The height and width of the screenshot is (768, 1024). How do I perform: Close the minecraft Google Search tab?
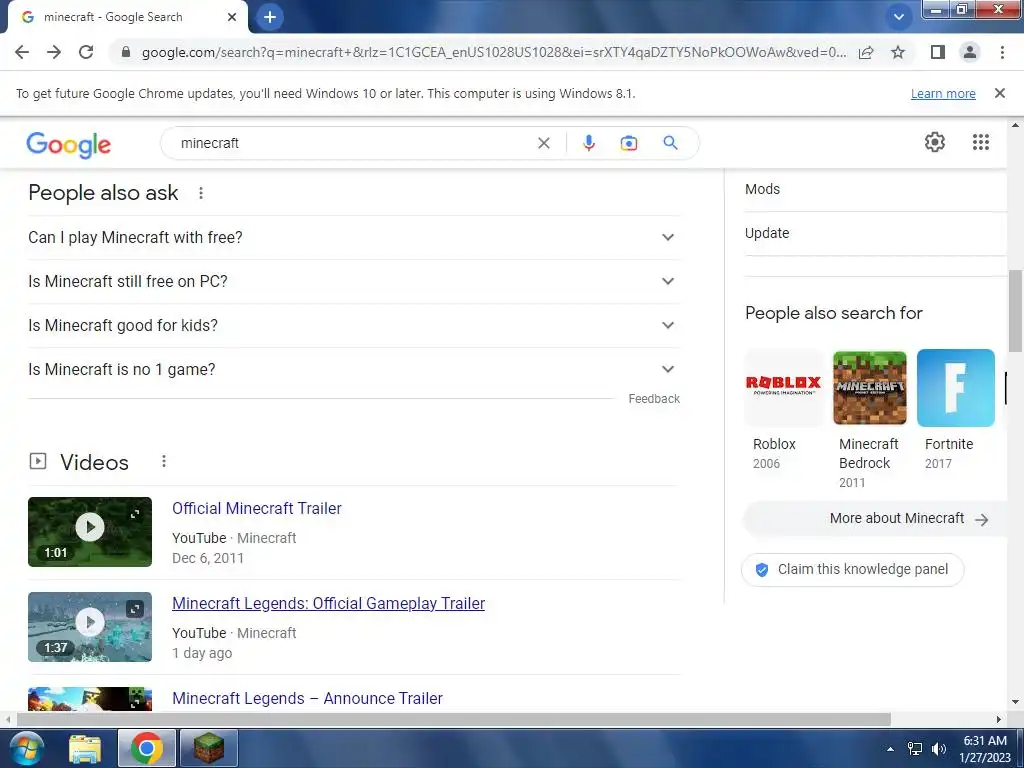[x=232, y=17]
